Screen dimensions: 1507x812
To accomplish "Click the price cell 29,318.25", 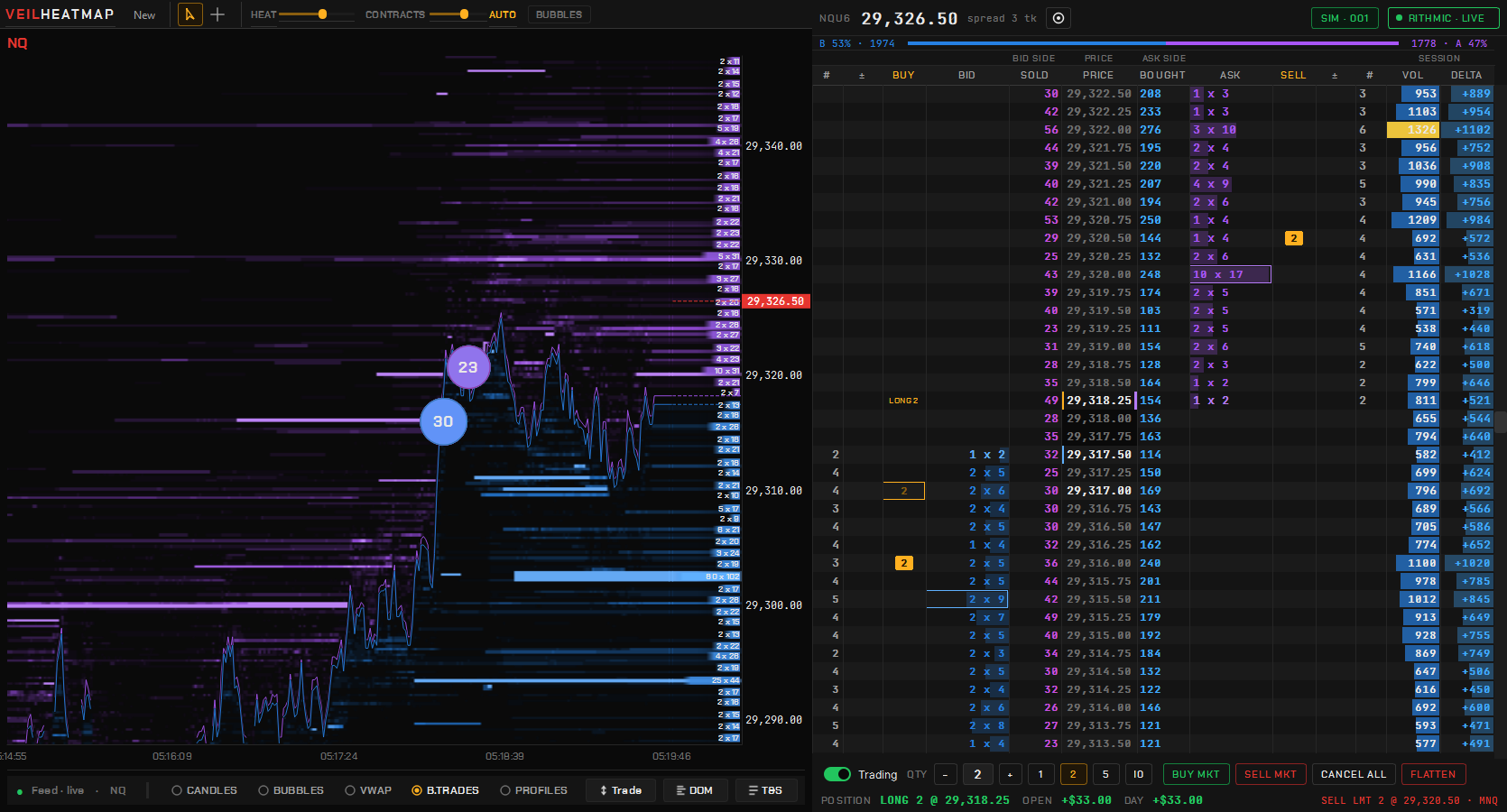I will (x=1098, y=401).
